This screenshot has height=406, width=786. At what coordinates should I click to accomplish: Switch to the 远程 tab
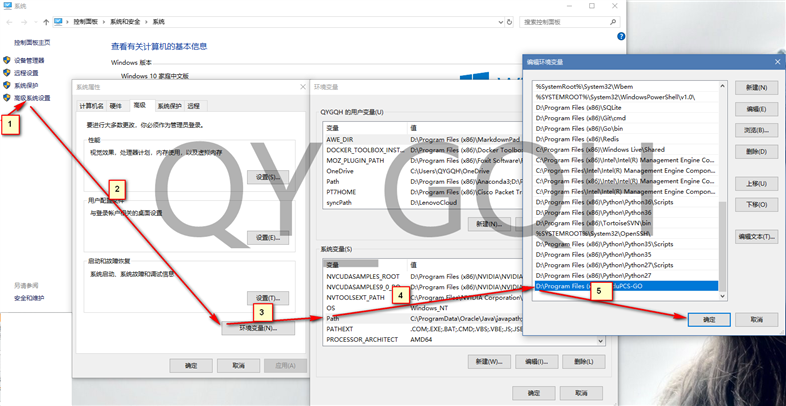193,106
